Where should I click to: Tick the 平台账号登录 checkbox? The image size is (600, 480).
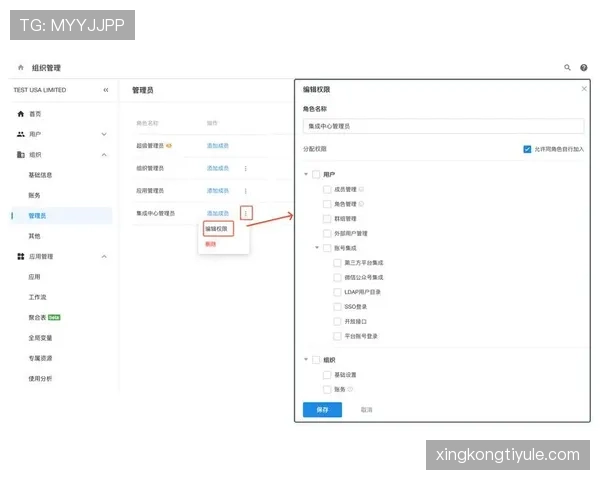point(337,336)
